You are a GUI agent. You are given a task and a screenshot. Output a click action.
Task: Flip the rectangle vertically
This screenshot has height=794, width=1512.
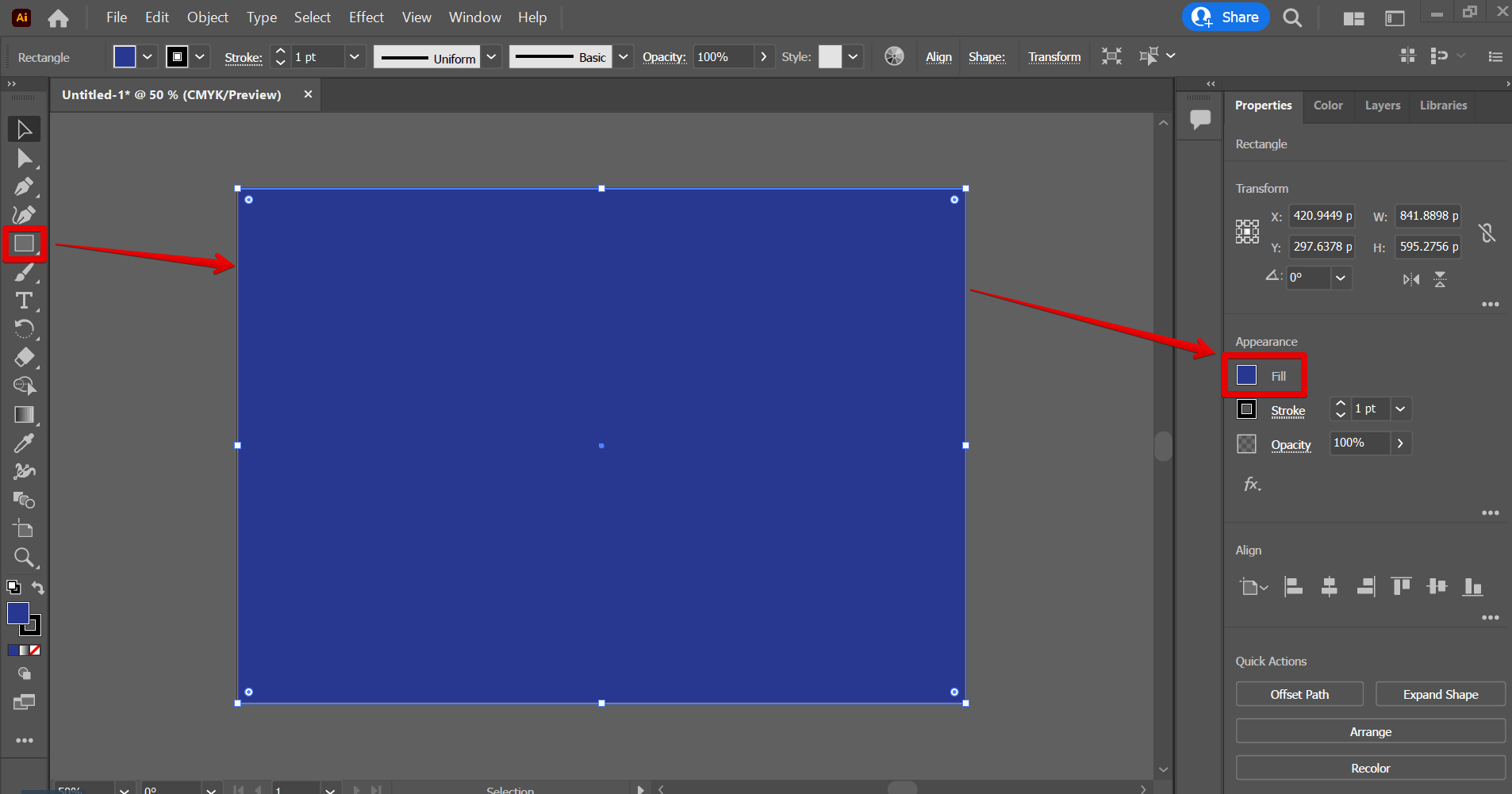click(x=1441, y=278)
